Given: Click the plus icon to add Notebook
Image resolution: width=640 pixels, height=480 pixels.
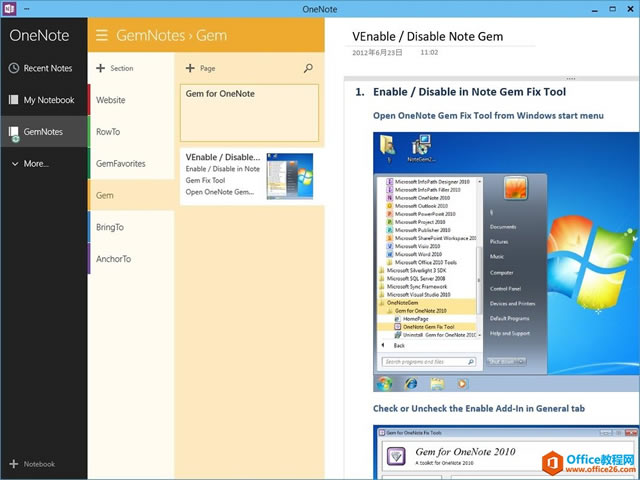Looking at the screenshot, I should 13,464.
